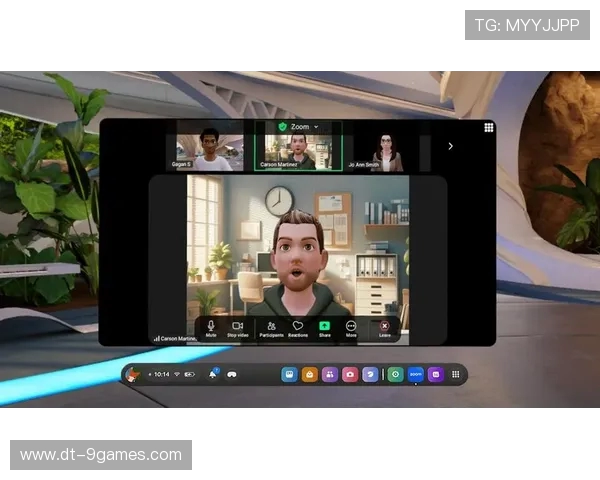This screenshot has width=600, height=480.
Task: Open the orange store app in dock
Action: point(309,375)
